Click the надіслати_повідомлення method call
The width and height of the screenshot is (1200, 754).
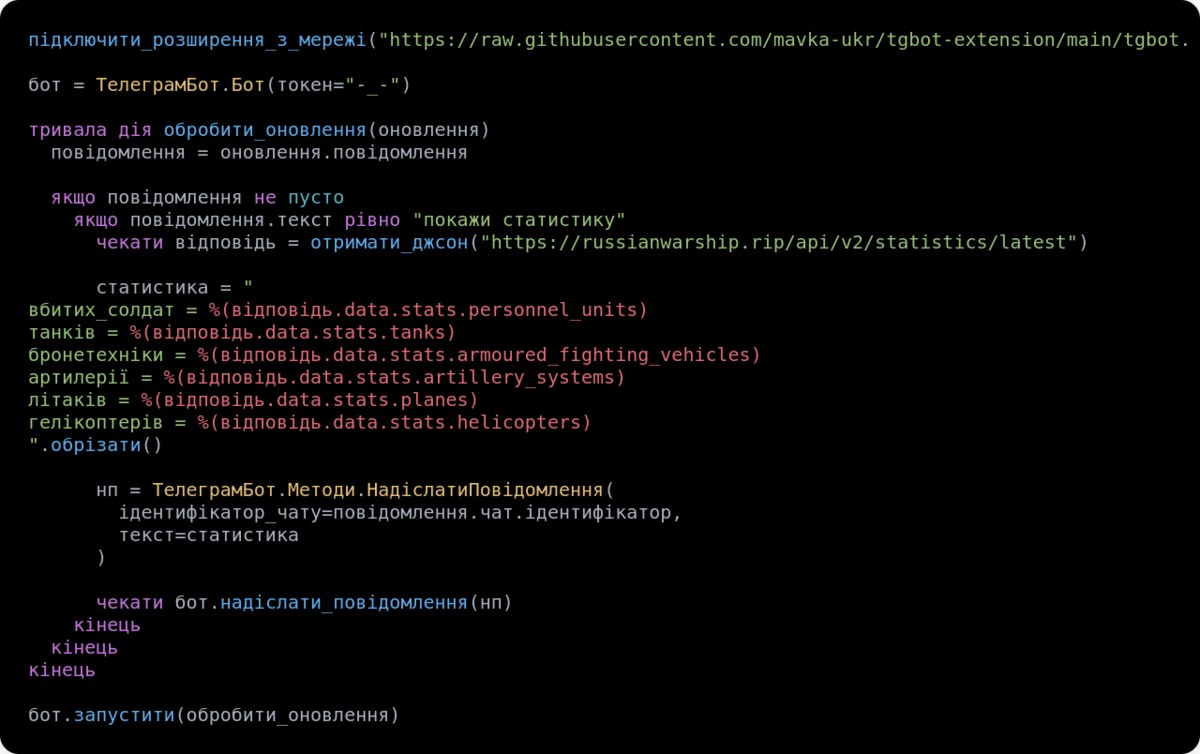pos(343,603)
